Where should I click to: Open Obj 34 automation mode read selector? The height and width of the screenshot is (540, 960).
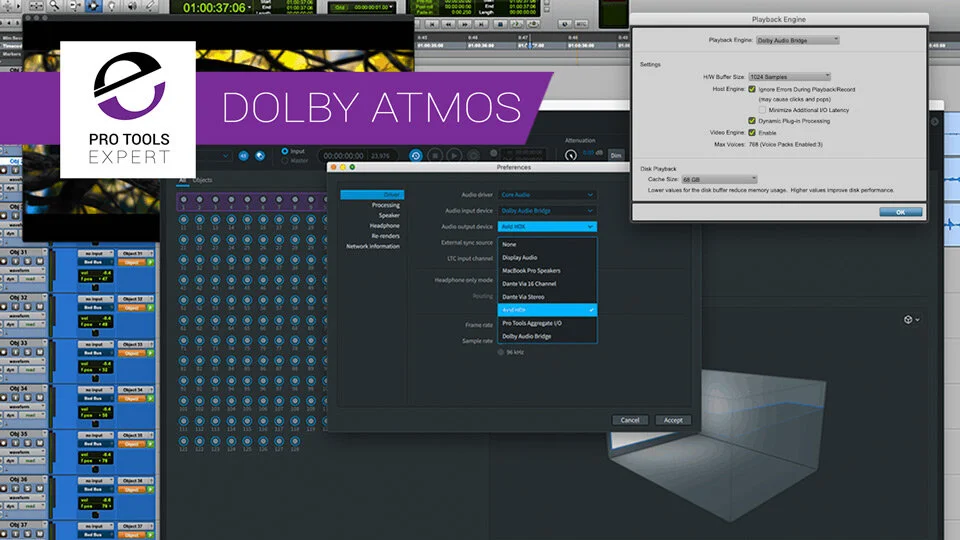pyautogui.click(x=32, y=415)
